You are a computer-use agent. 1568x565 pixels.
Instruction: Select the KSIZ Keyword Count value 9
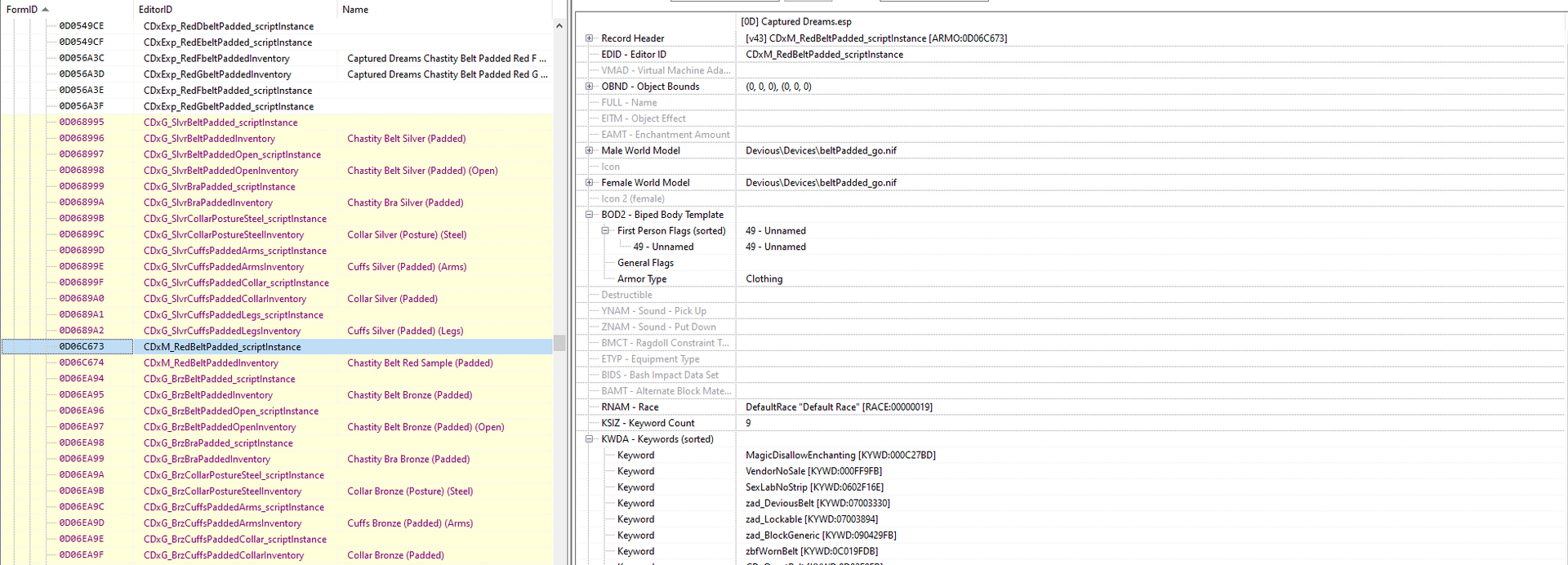(x=748, y=423)
